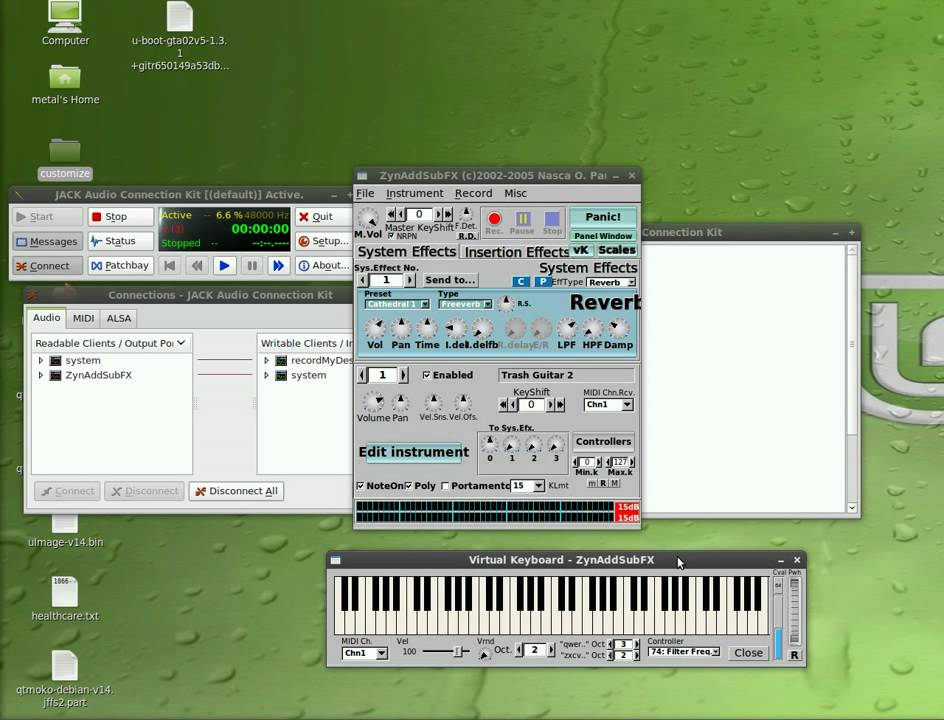Viewport: 944px width, 720px height.
Task: Open the EffType Reverb dropdown
Action: tap(611, 282)
